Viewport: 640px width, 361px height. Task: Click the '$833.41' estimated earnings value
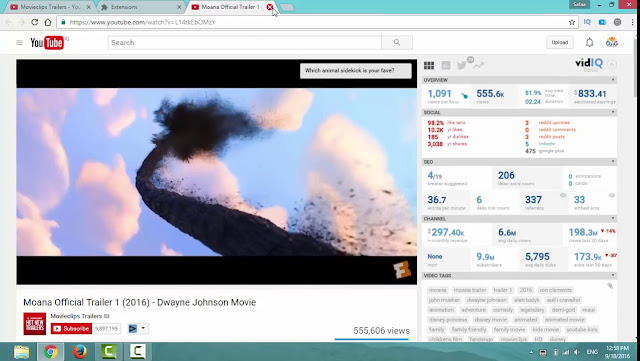pos(590,94)
